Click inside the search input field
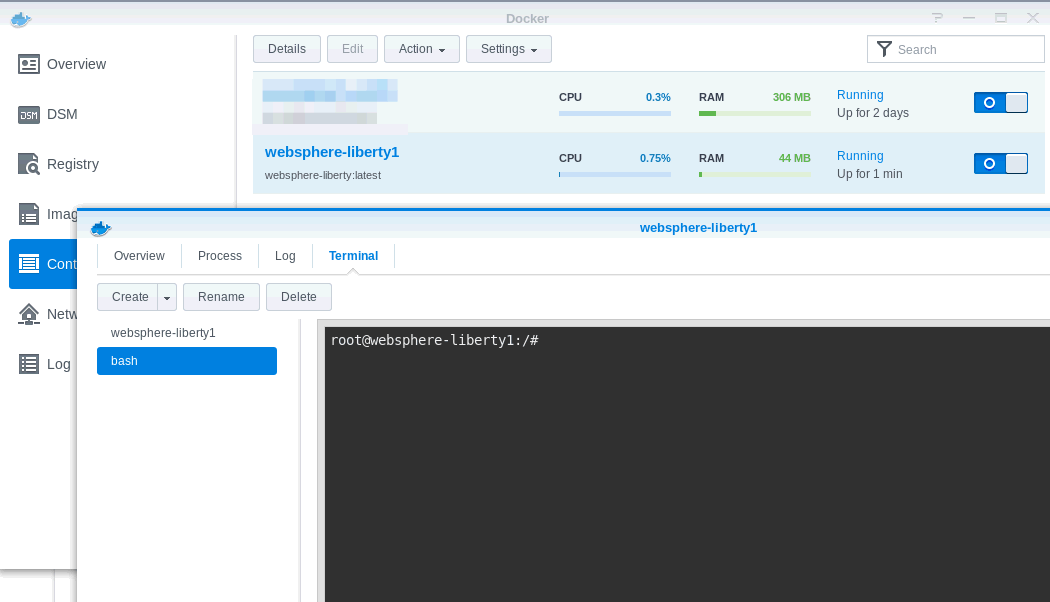Viewport: 1050px width, 602px height. (960, 48)
